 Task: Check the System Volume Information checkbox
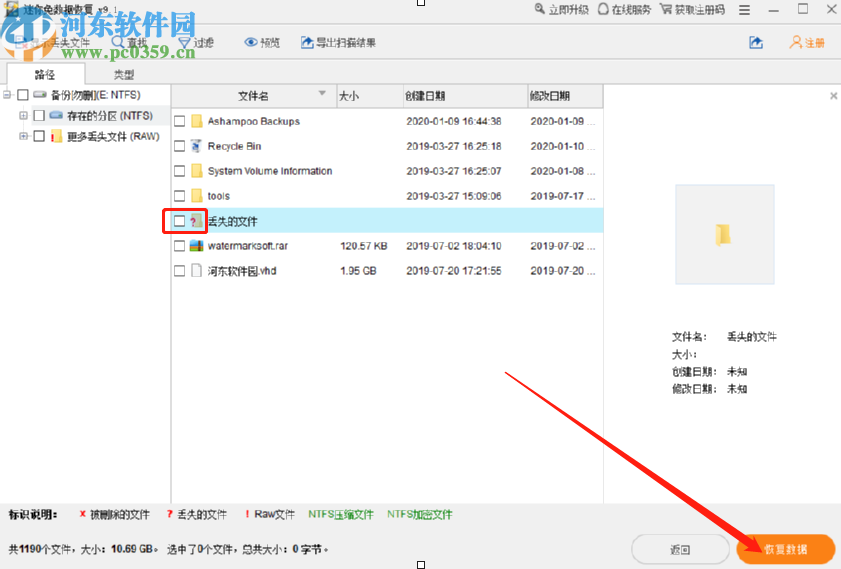(180, 171)
